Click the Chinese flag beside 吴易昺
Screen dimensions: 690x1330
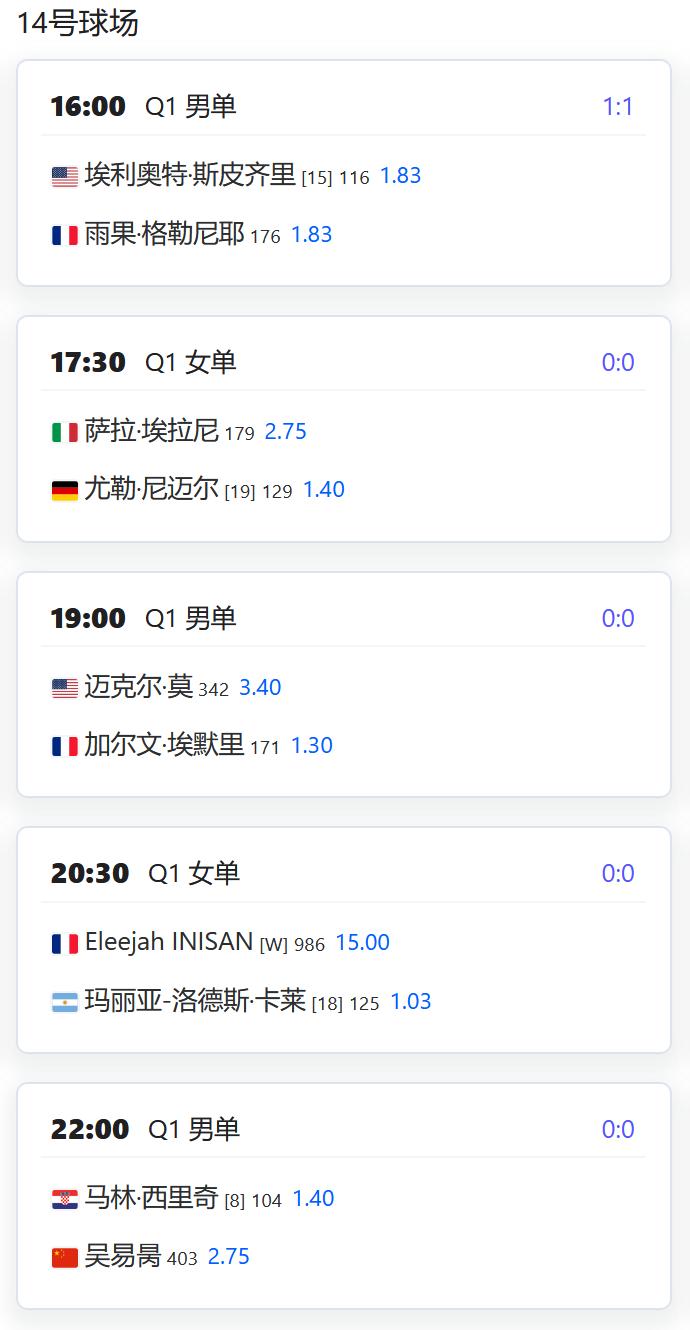click(x=65, y=1258)
